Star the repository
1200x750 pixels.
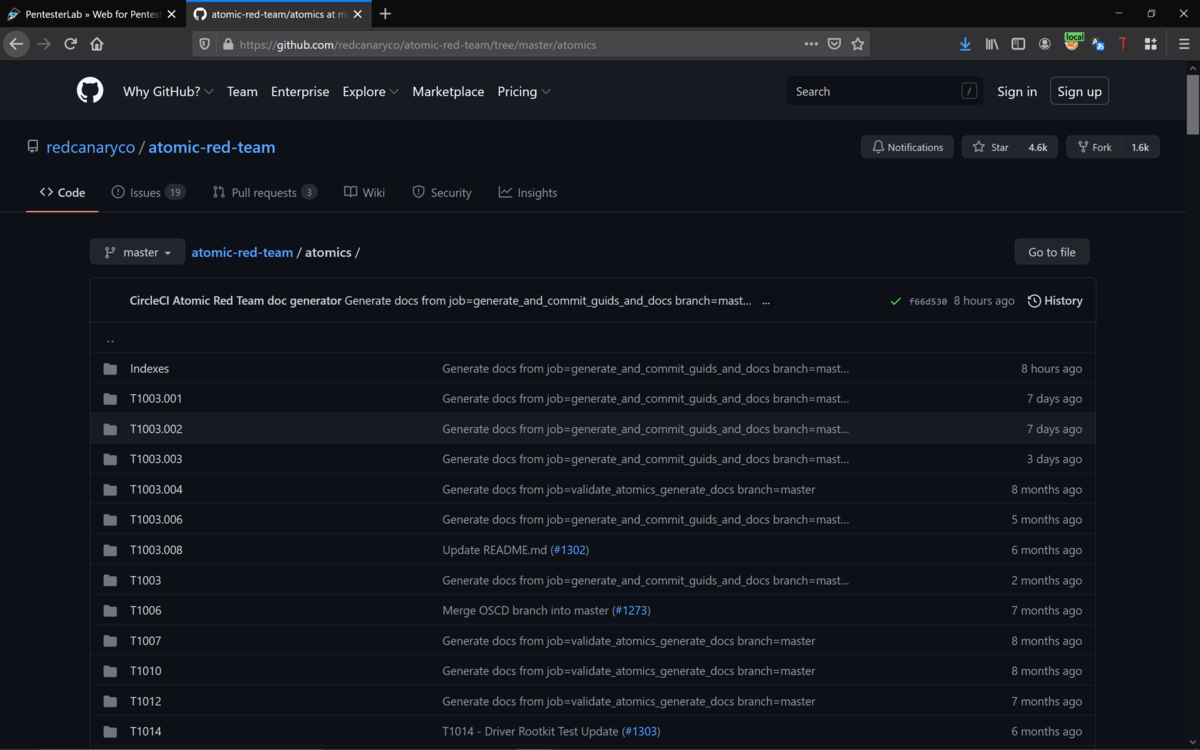pyautogui.click(x=990, y=147)
